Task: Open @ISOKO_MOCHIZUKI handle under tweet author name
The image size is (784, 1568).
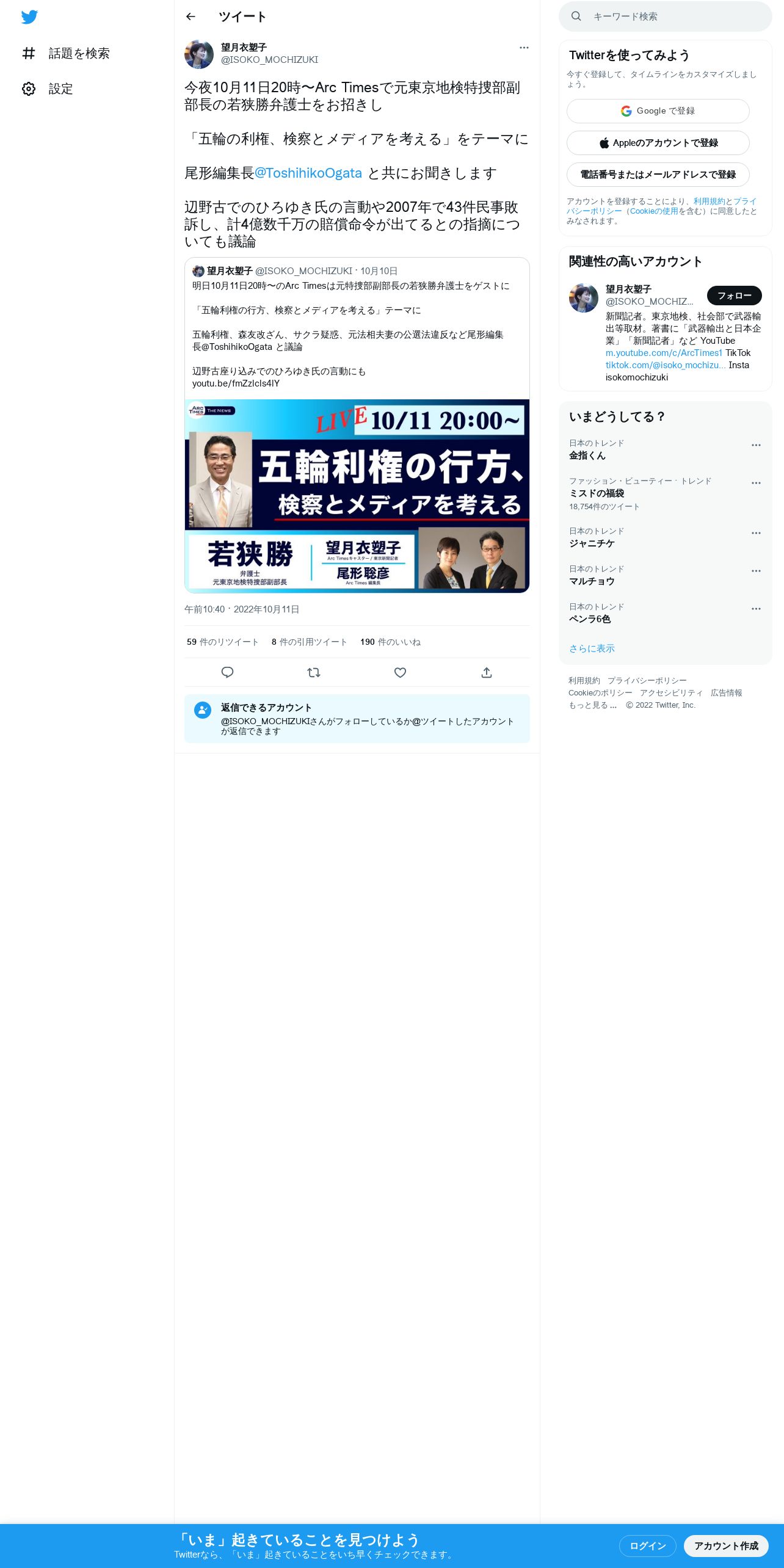Action: [x=269, y=60]
